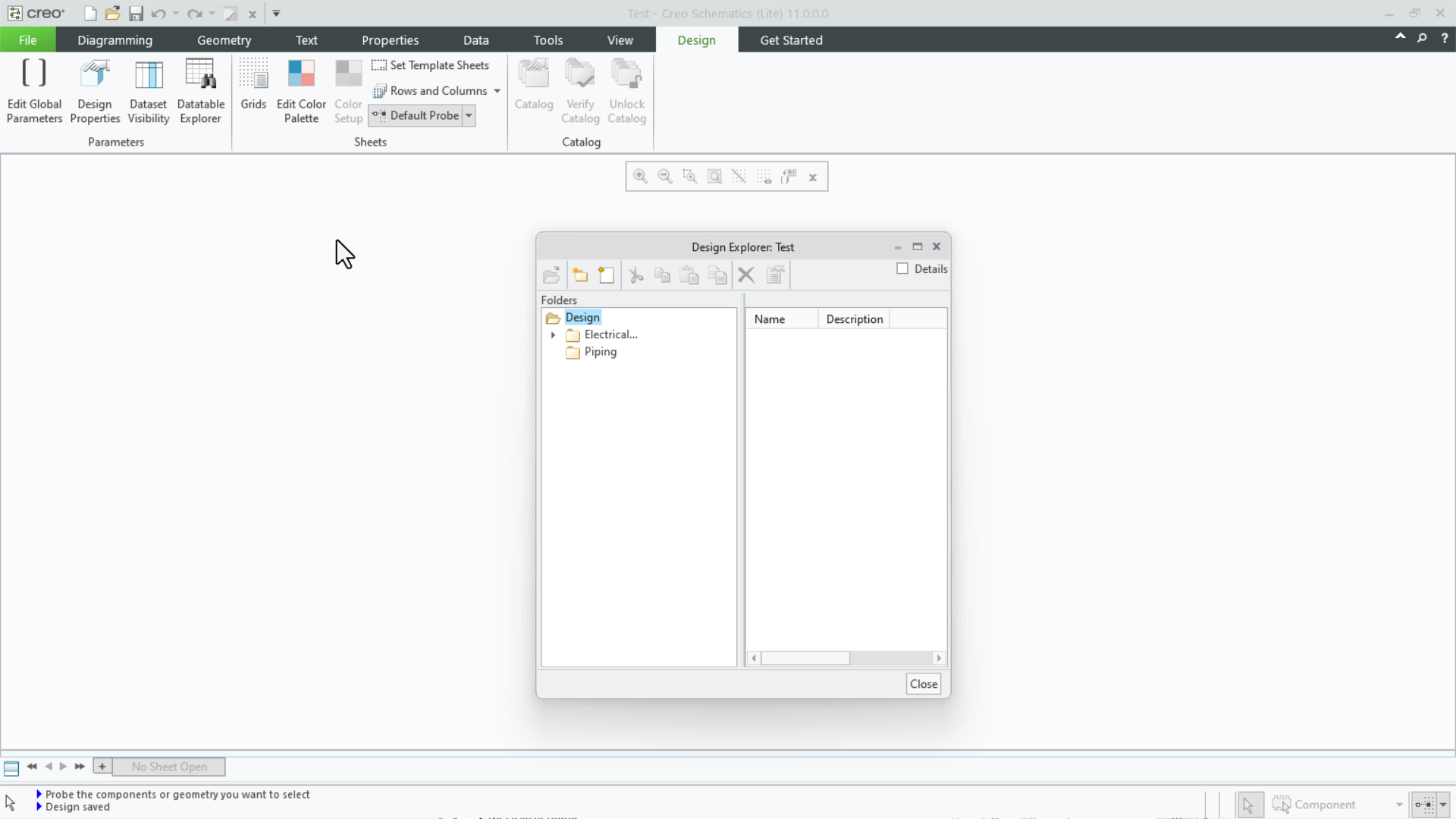Viewport: 1456px width, 819px height.
Task: Click the Cut scissors icon in Design Explorer
Action: click(636, 275)
